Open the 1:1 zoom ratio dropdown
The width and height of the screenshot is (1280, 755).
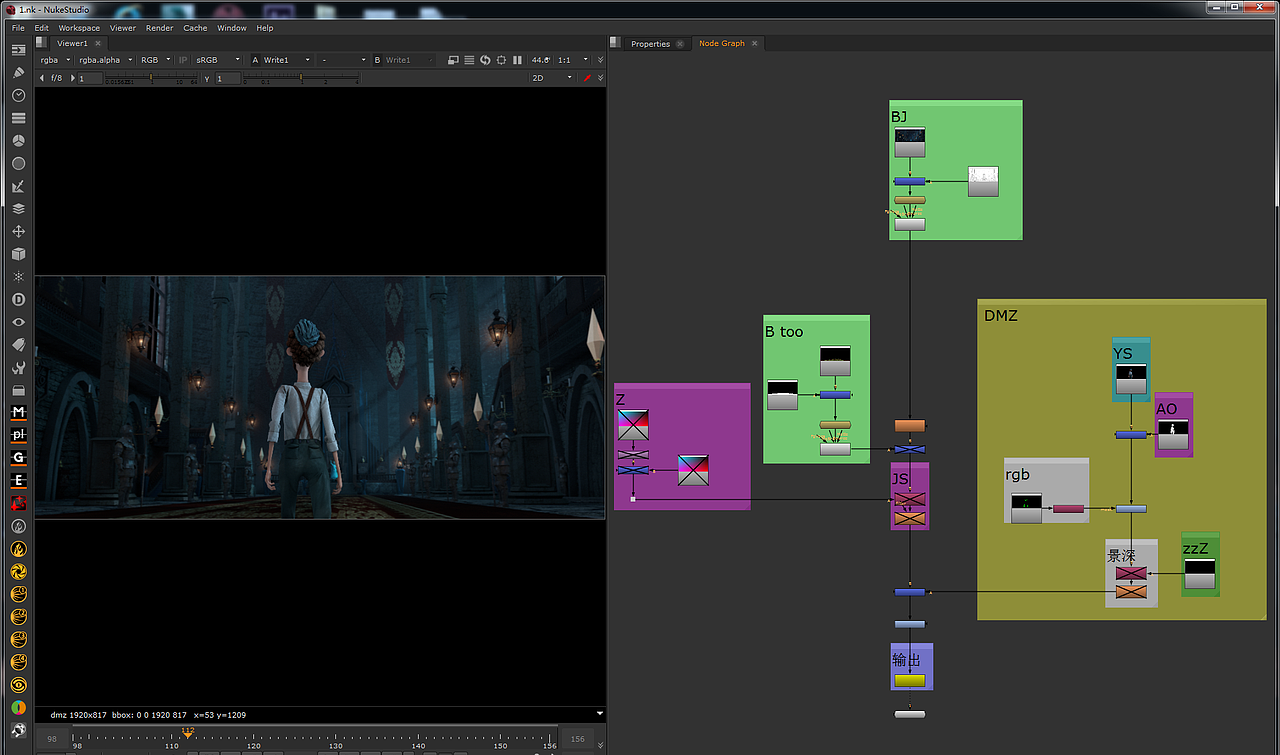click(571, 60)
